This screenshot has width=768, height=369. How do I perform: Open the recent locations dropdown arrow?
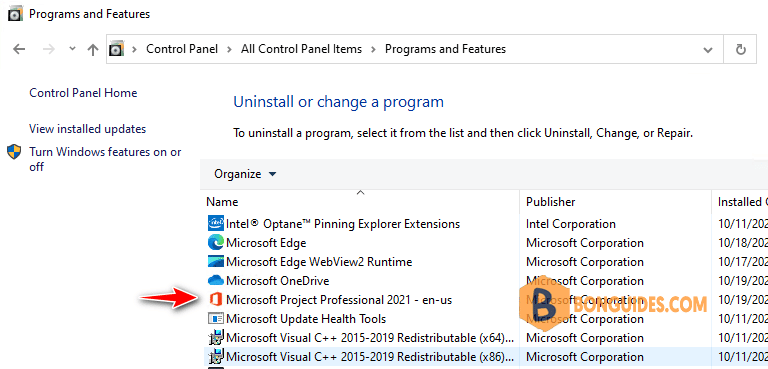click(72, 49)
